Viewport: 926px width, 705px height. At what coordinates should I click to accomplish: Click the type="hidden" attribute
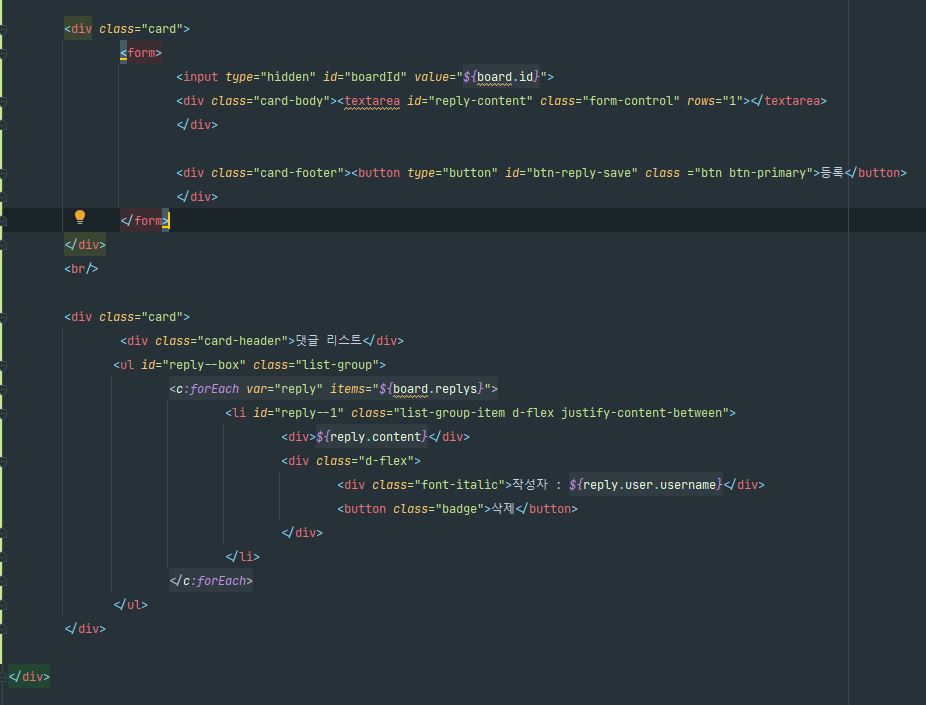click(x=270, y=77)
